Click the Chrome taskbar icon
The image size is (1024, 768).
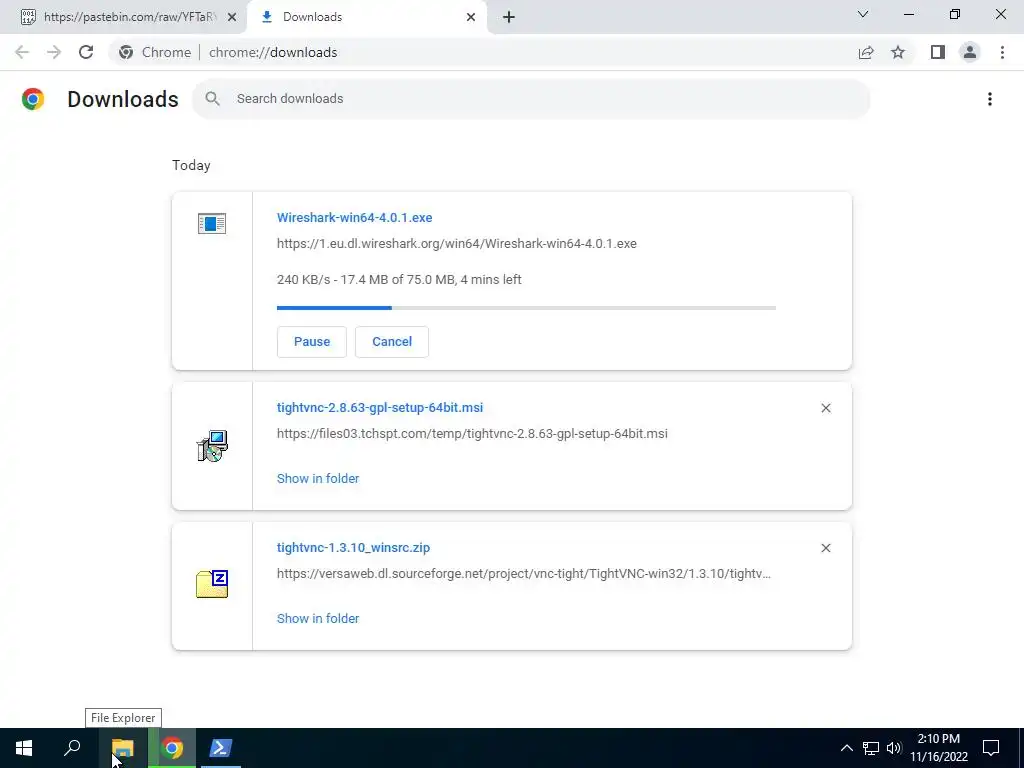point(172,748)
